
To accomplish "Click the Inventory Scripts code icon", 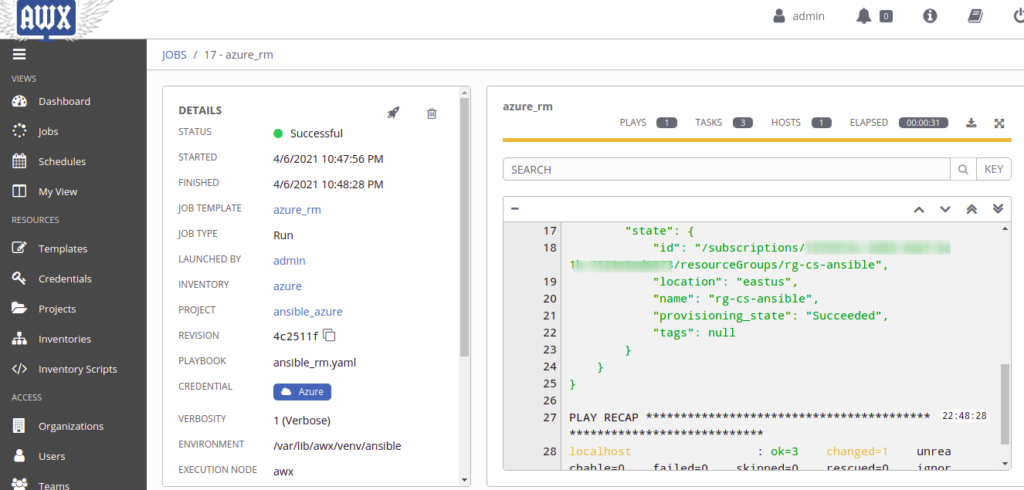I will 20,368.
